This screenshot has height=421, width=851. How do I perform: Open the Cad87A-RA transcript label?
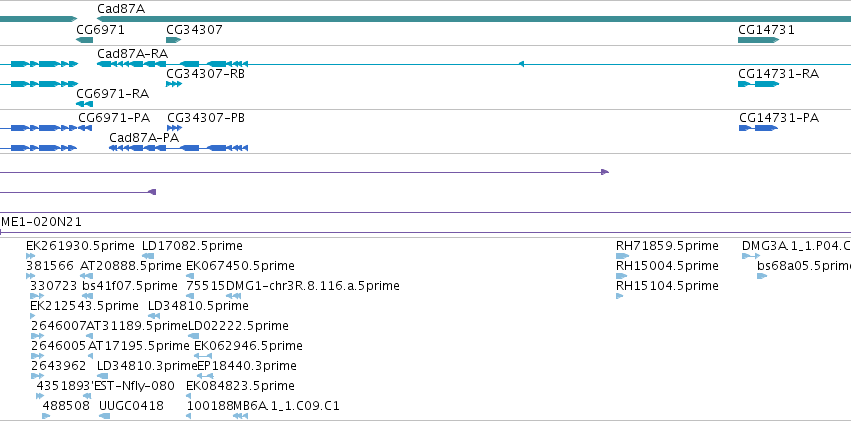pyautogui.click(x=132, y=54)
